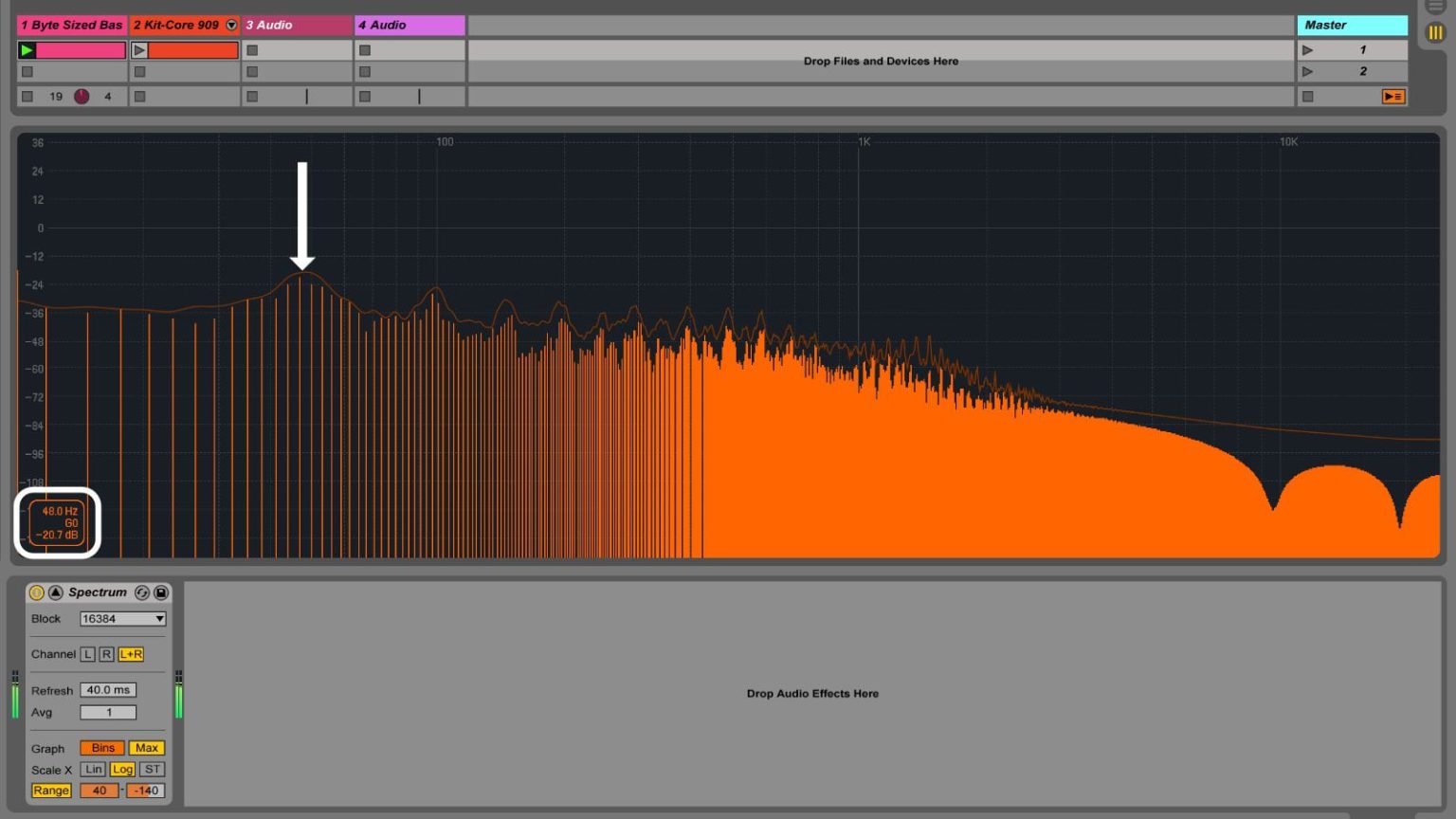Toggle Max graph mode in Spectrum
This screenshot has width=1456, height=819.
click(147, 748)
